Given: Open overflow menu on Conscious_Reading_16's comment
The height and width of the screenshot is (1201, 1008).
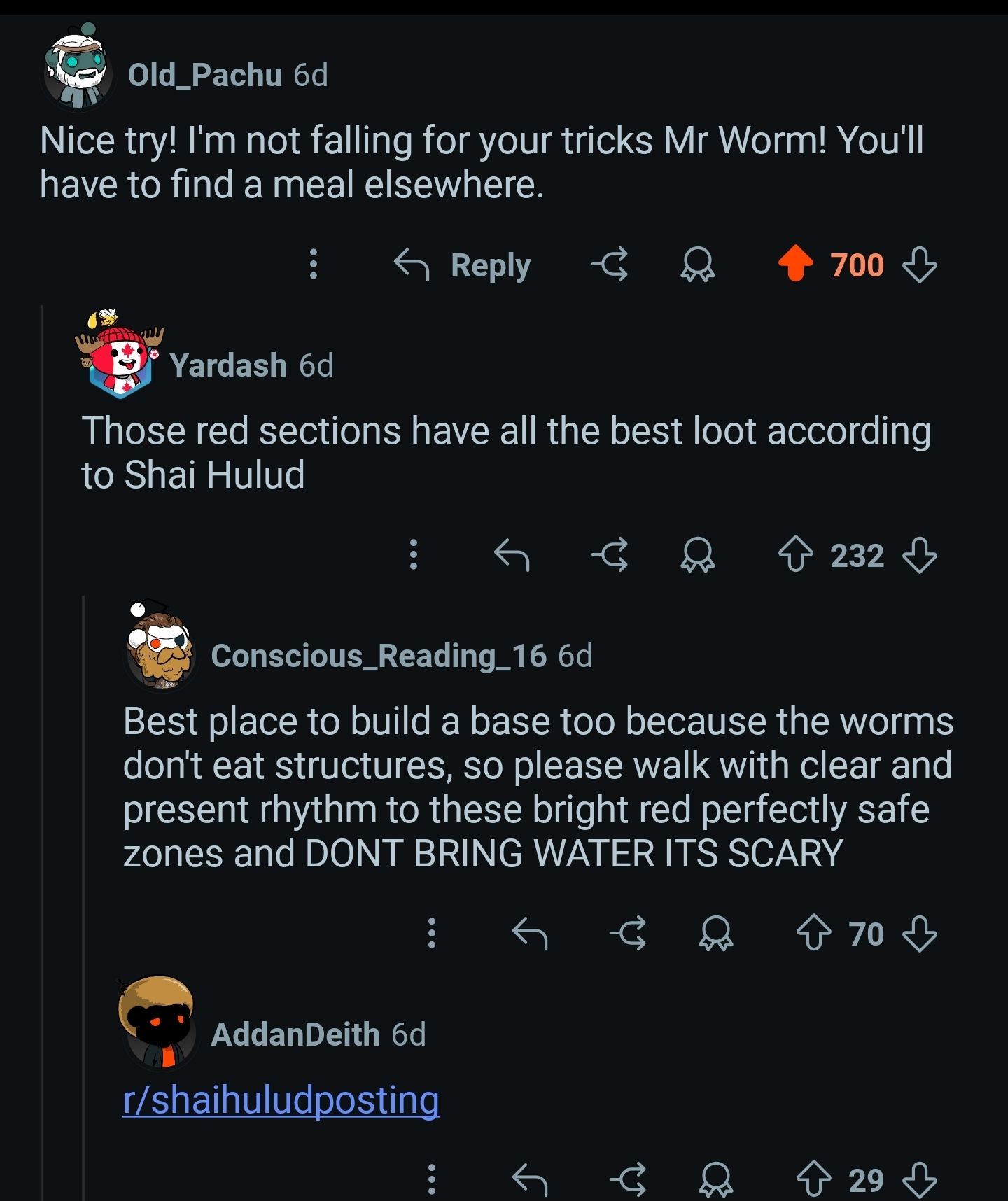Looking at the screenshot, I should [x=432, y=934].
